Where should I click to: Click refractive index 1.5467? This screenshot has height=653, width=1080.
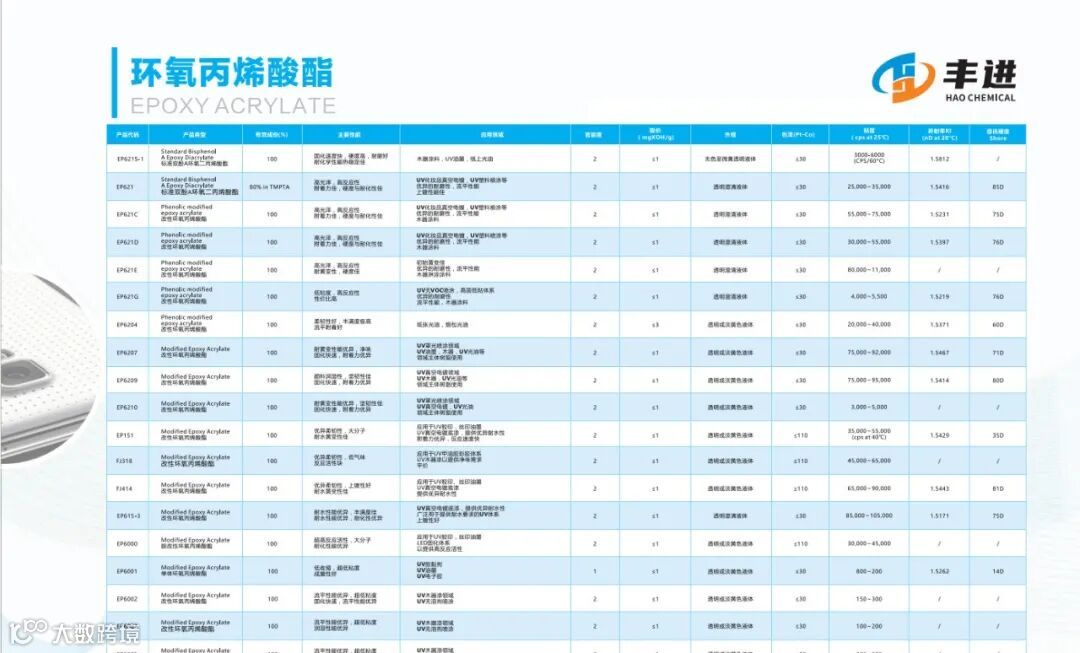(939, 352)
